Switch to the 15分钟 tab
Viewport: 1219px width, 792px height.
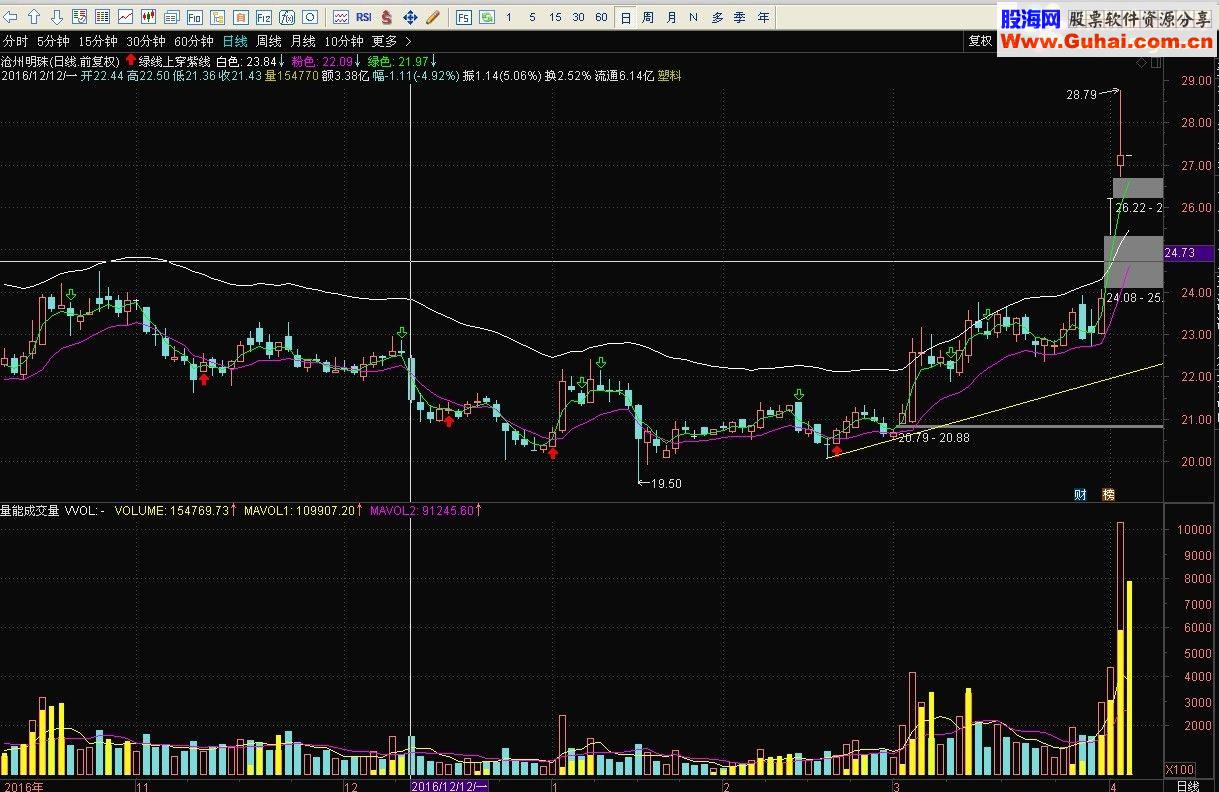click(97, 41)
